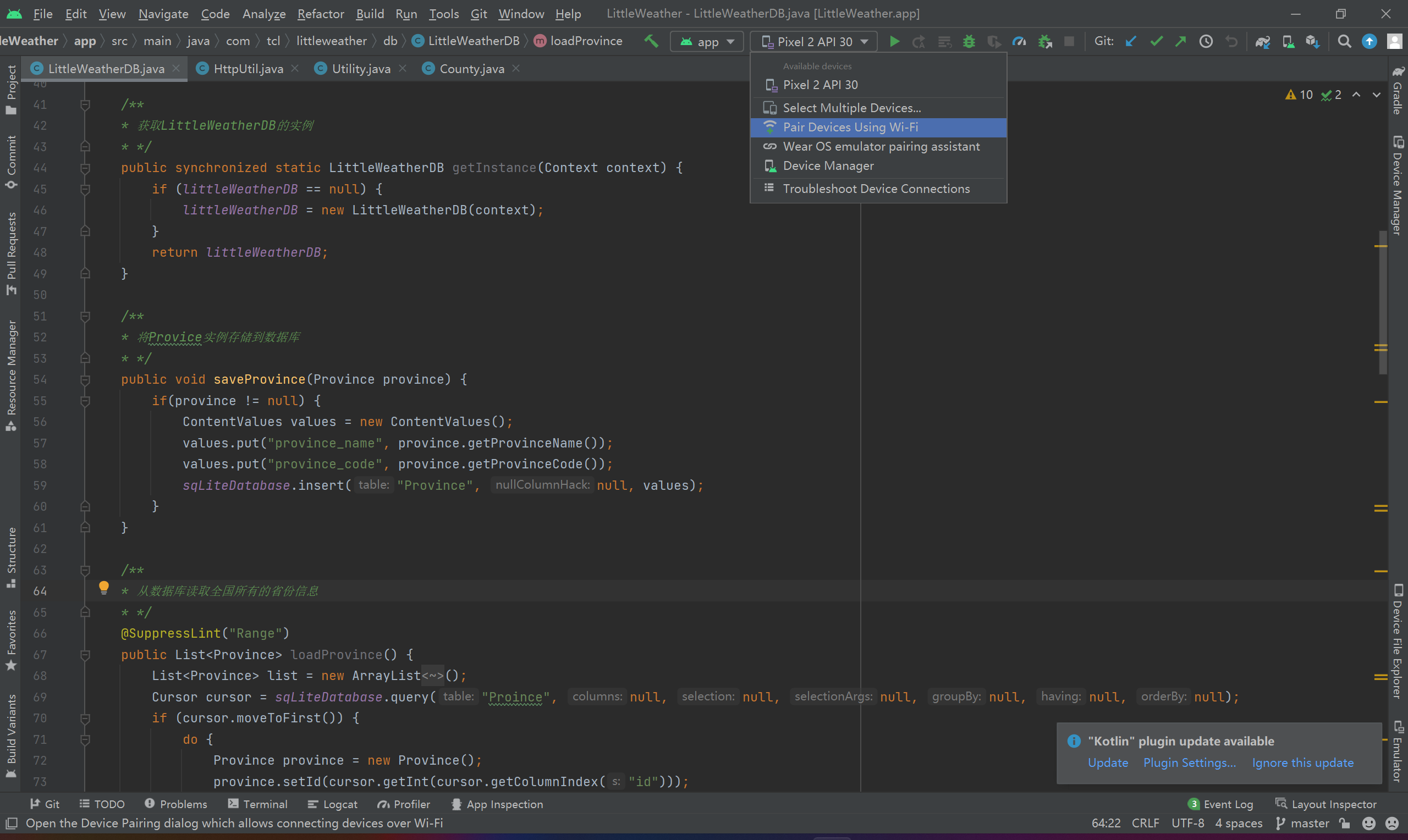This screenshot has height=840, width=1408.
Task: Click the Search Everywhere magnifier icon
Action: click(x=1344, y=41)
